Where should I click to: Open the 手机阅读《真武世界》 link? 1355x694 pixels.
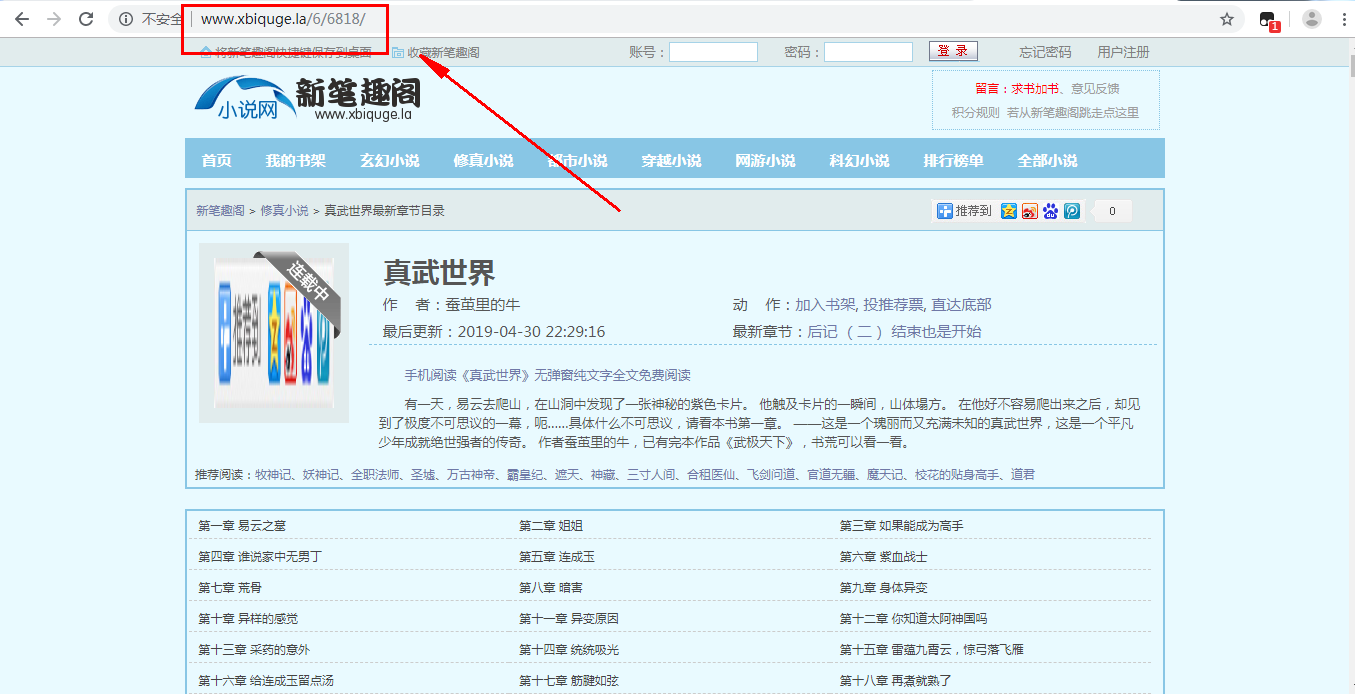(x=547, y=376)
